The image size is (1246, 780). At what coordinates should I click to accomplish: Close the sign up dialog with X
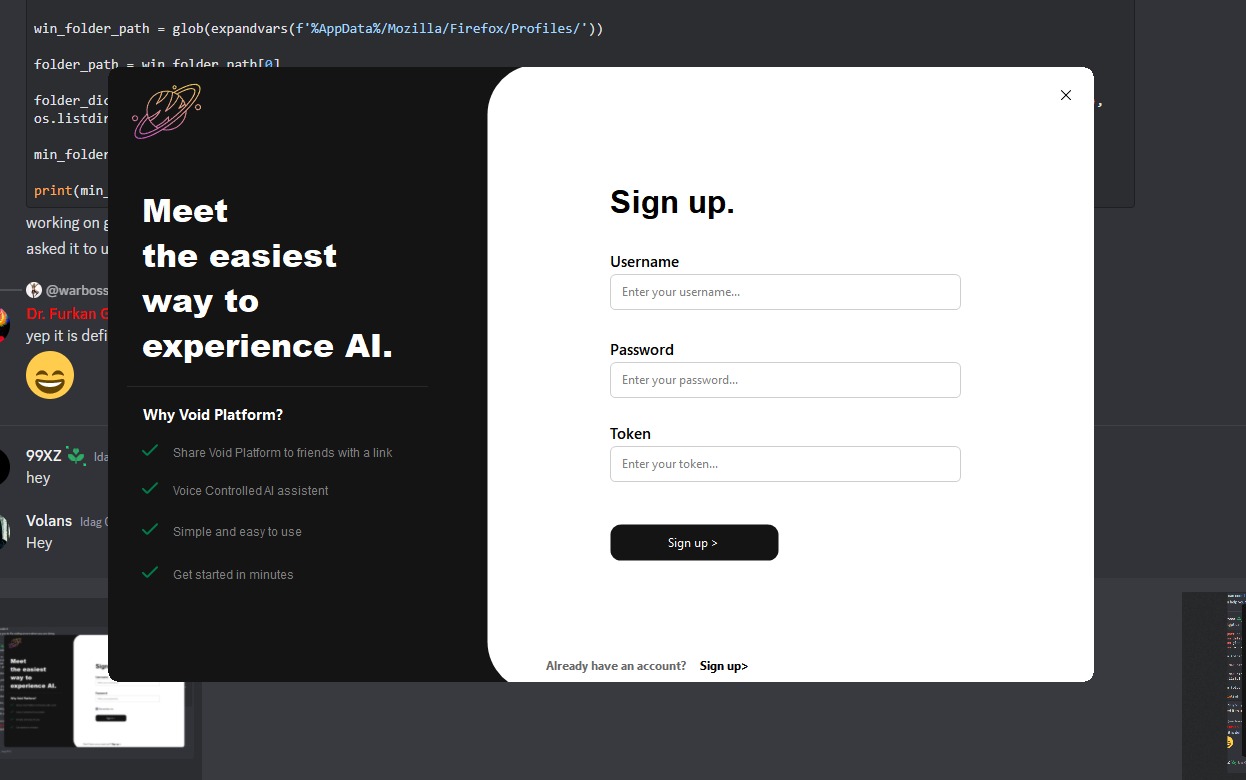point(1065,95)
